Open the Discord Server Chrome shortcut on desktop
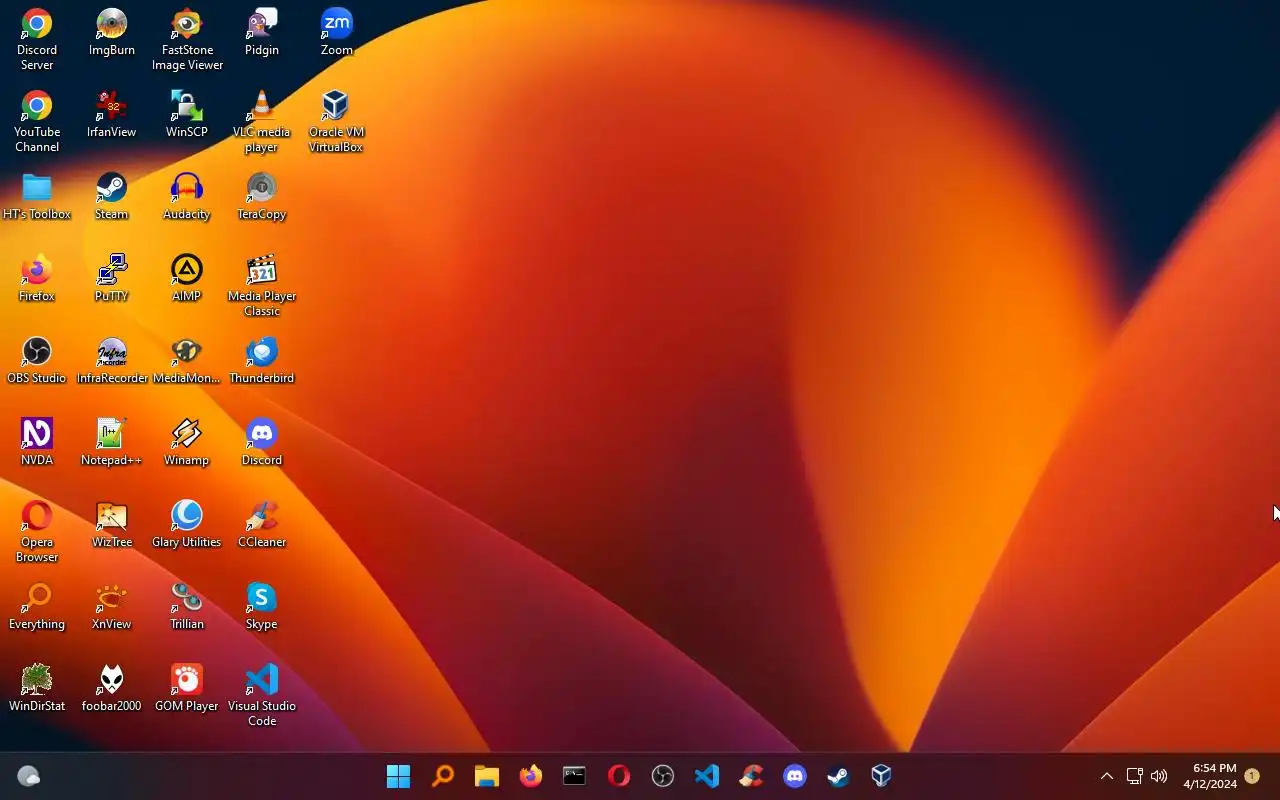 coord(37,40)
